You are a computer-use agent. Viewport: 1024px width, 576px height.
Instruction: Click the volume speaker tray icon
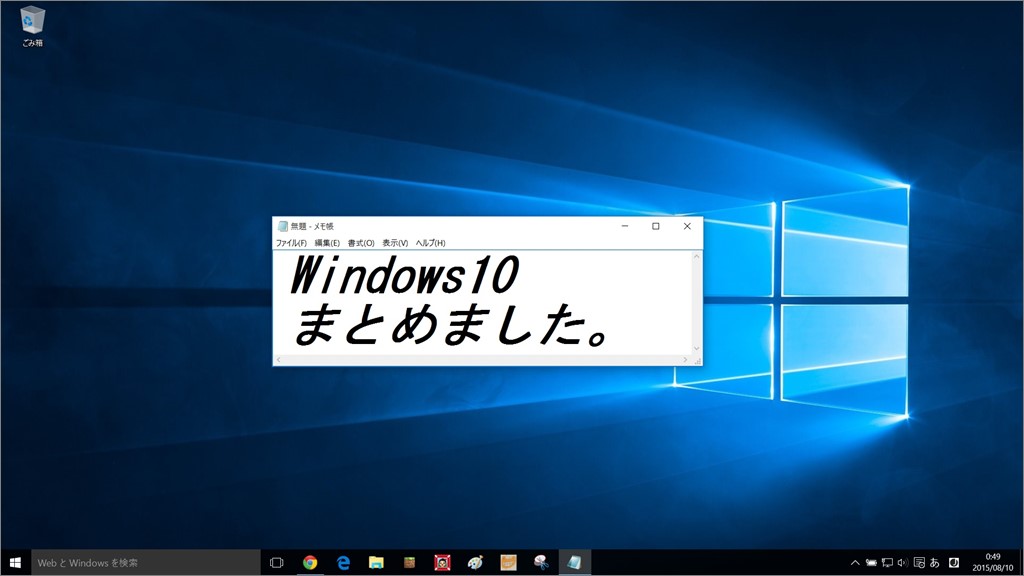click(903, 562)
